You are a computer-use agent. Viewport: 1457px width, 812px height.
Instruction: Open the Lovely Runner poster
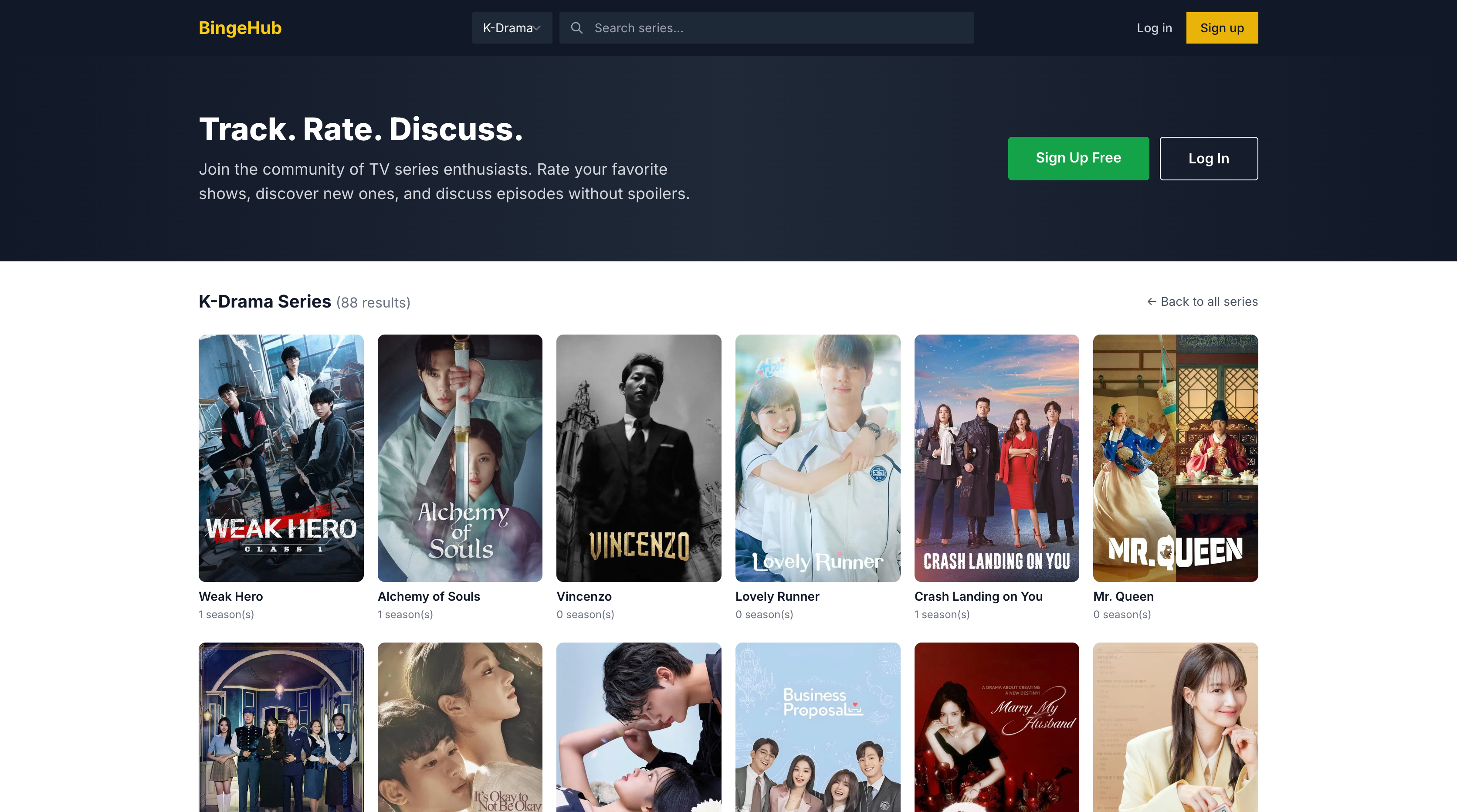click(x=818, y=458)
